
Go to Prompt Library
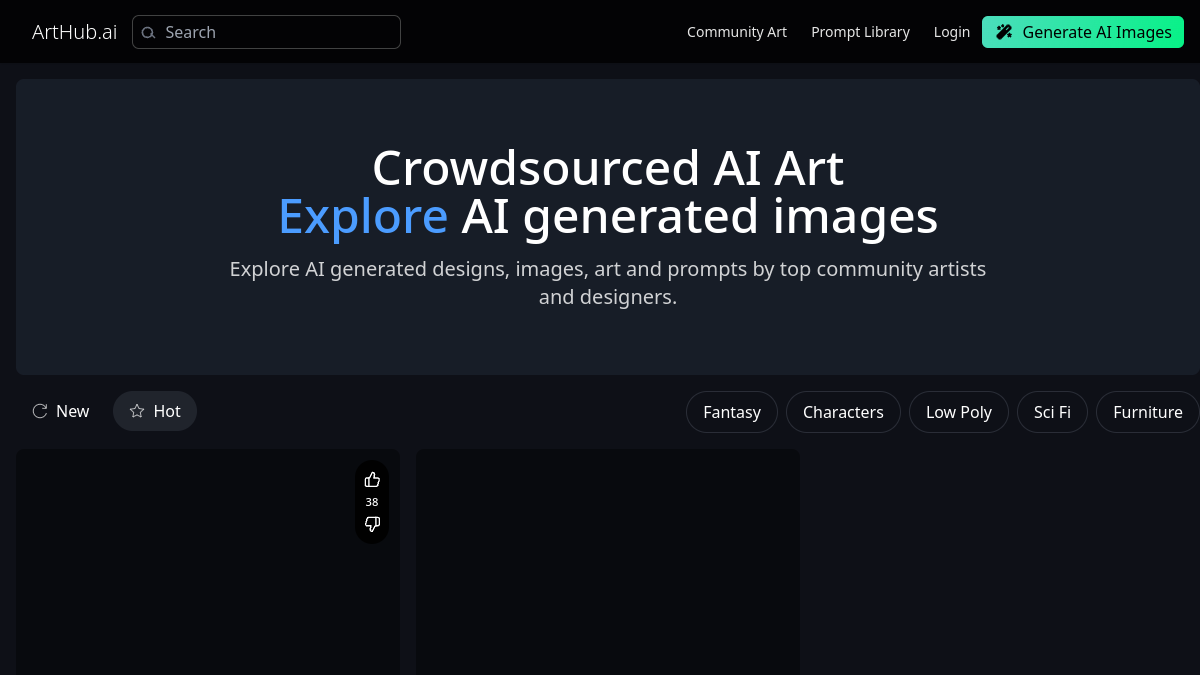(x=860, y=32)
